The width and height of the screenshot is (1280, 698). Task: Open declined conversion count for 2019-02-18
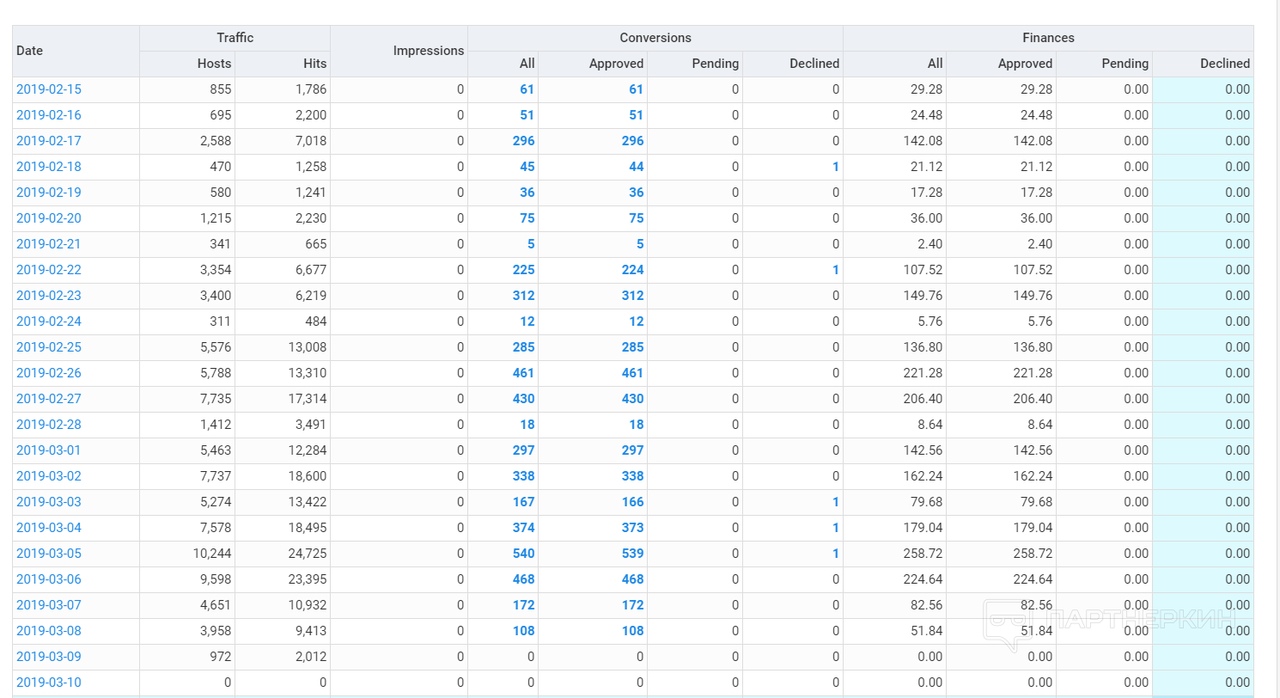(x=835, y=167)
